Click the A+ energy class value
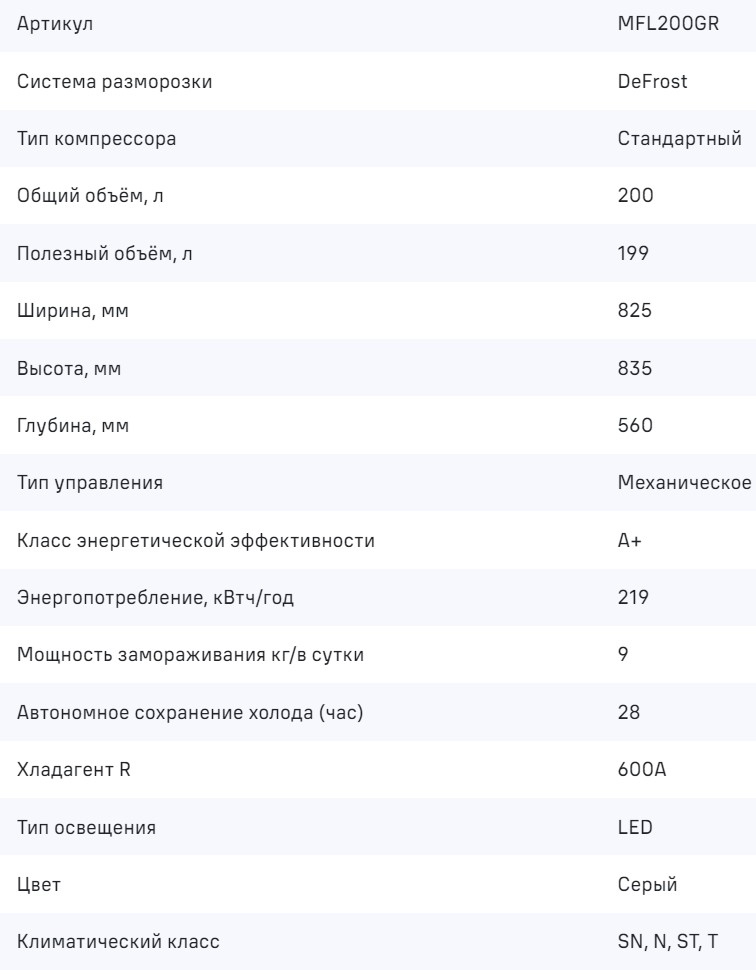This screenshot has height=970, width=756. point(629,541)
